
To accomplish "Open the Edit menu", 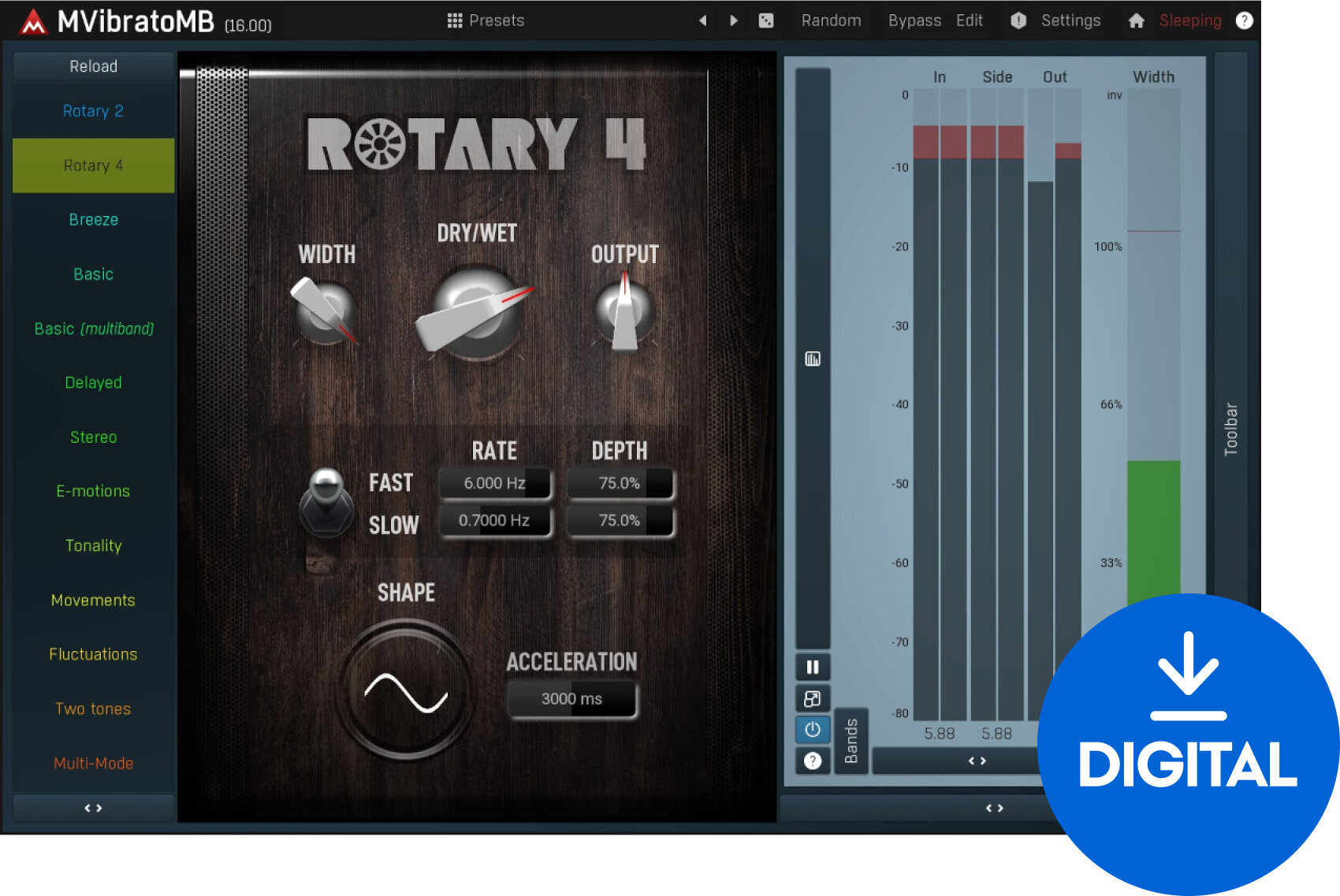I will point(969,20).
